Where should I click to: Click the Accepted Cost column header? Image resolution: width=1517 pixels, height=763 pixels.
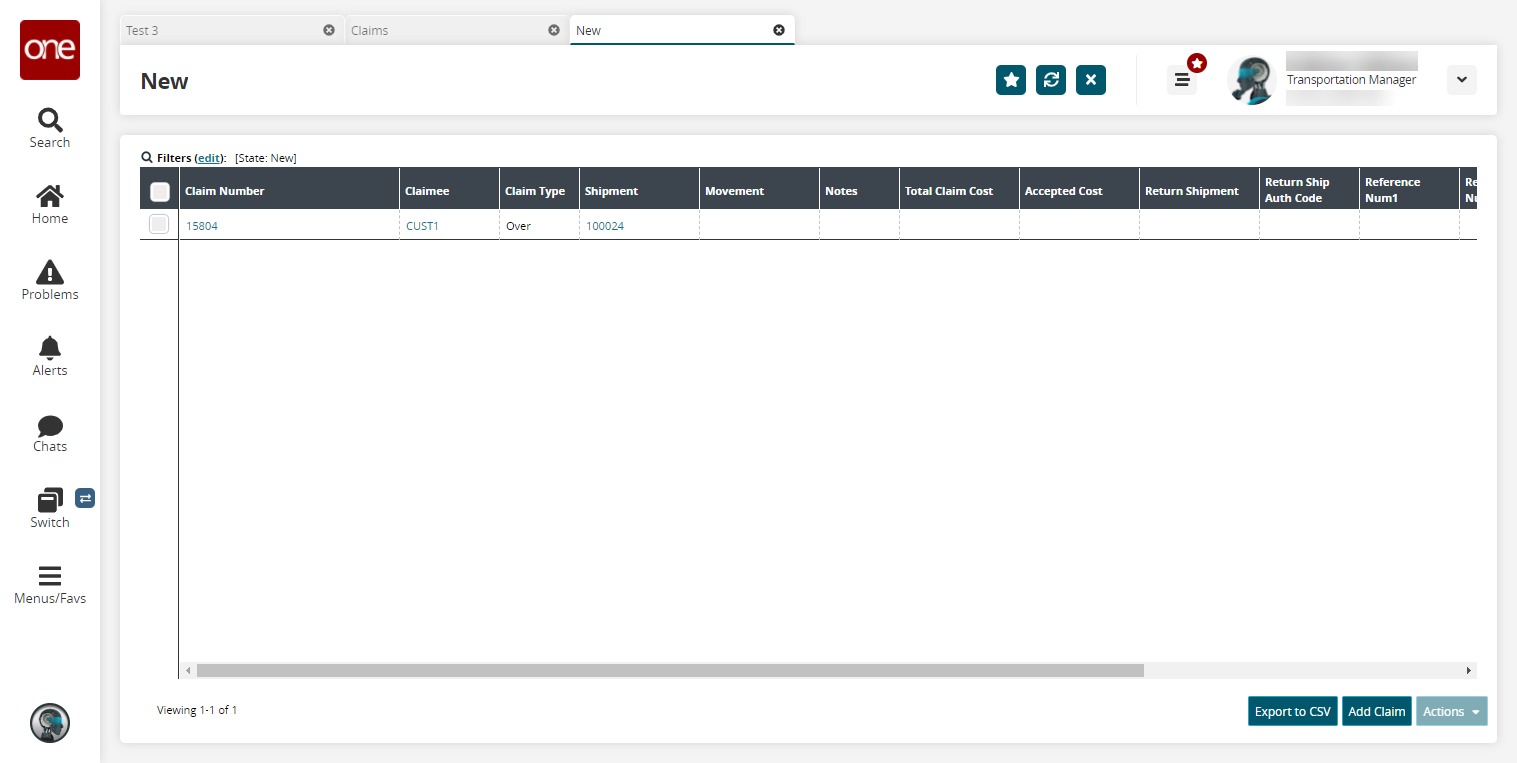point(1079,190)
